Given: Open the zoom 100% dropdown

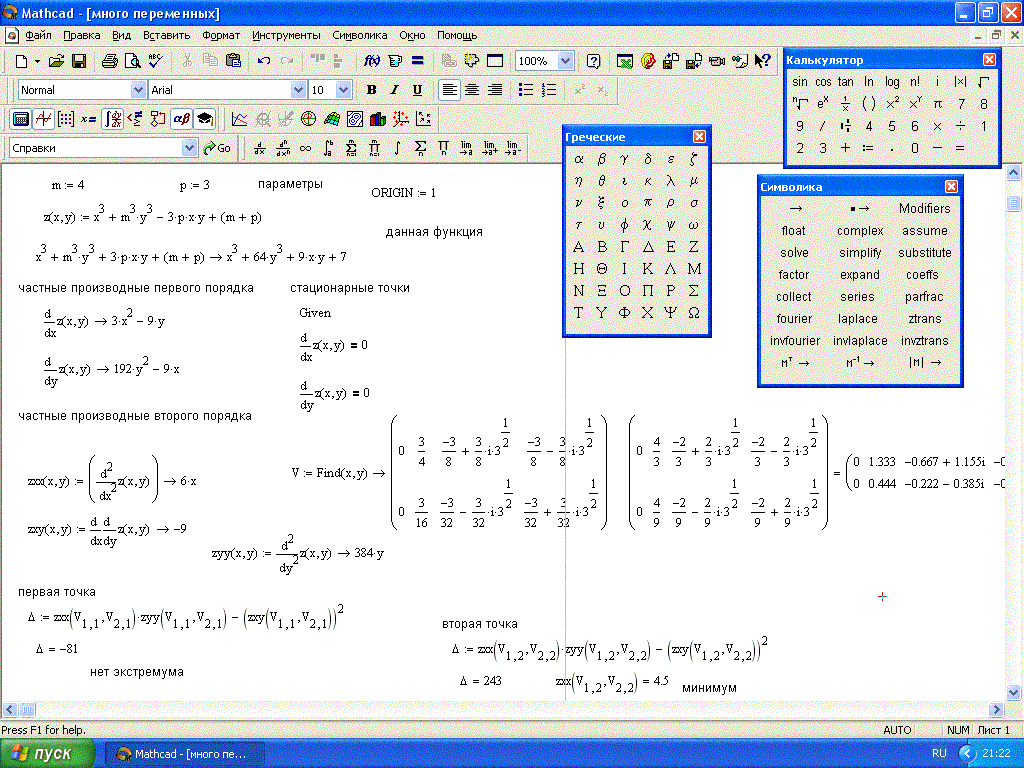Looking at the screenshot, I should point(565,61).
